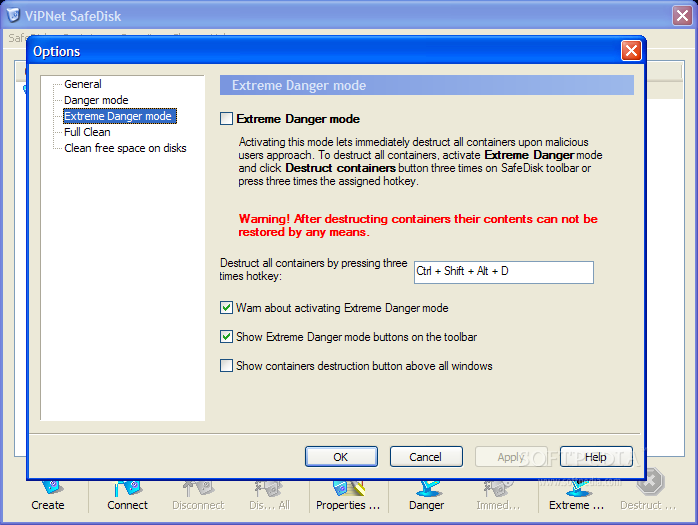
Task: Click the Create toolbar icon in SafeDisk
Action: (48, 495)
